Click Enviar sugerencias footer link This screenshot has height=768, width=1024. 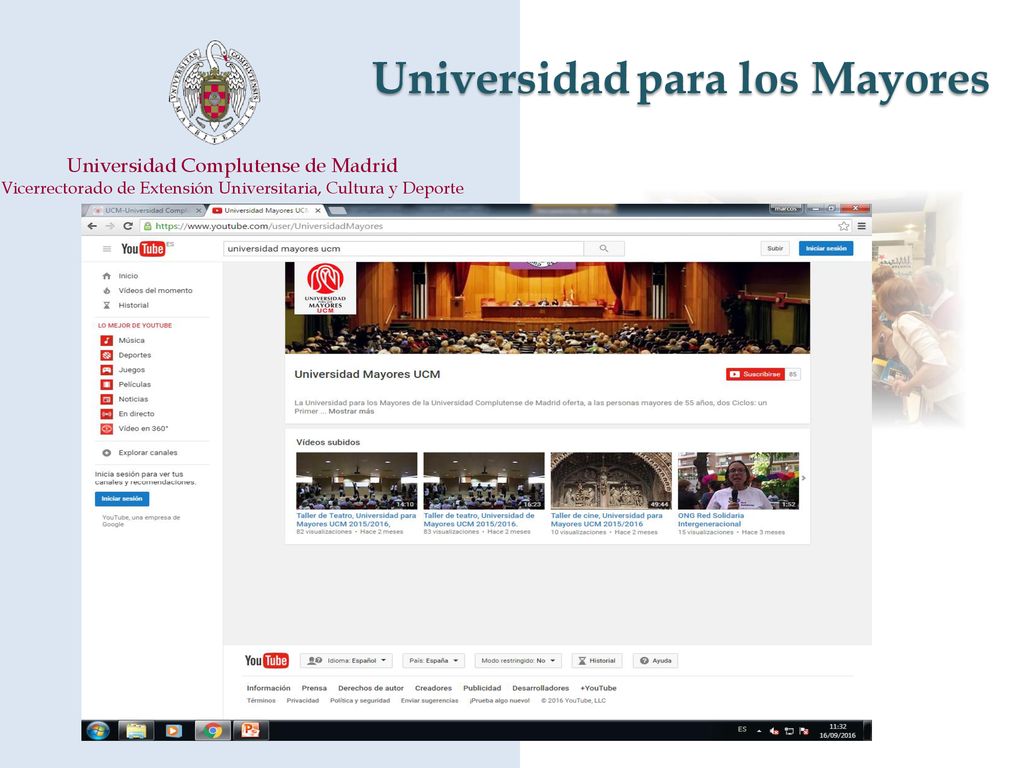coord(430,701)
